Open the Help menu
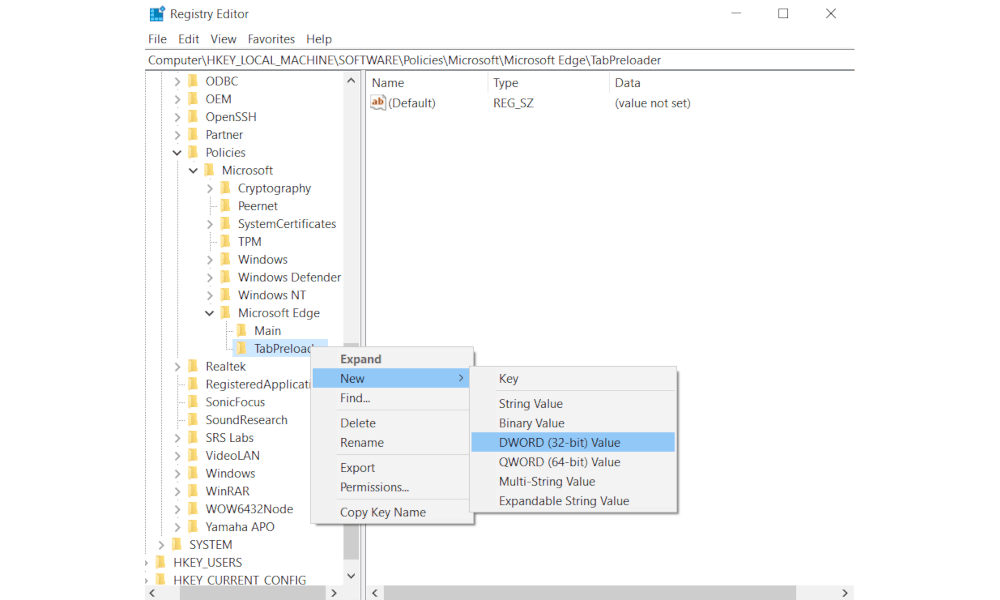 pos(319,39)
